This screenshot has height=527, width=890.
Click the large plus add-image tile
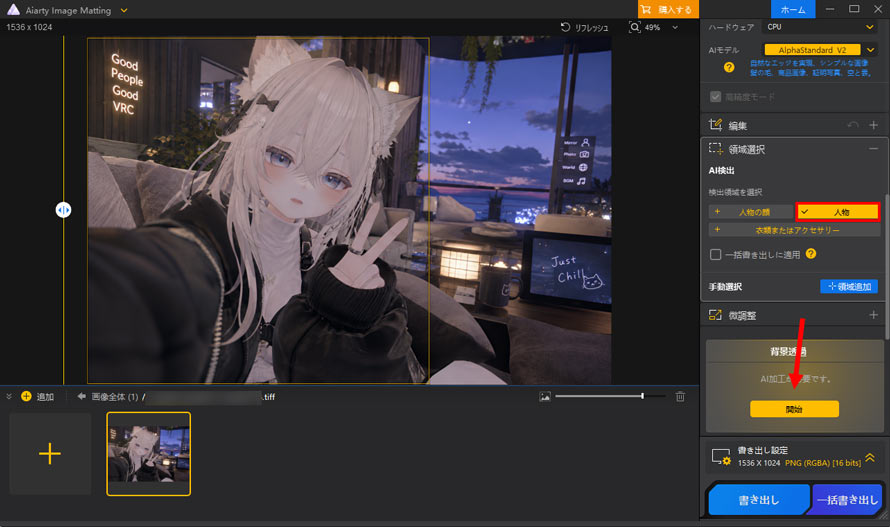coord(50,454)
